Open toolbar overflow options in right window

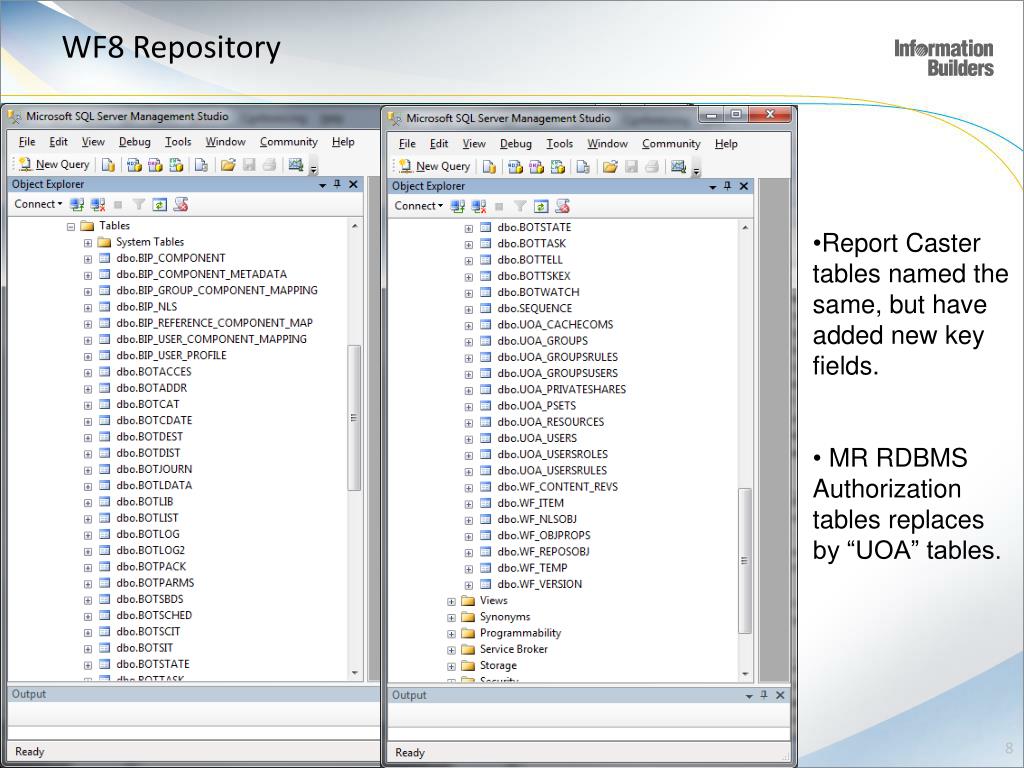click(x=696, y=169)
